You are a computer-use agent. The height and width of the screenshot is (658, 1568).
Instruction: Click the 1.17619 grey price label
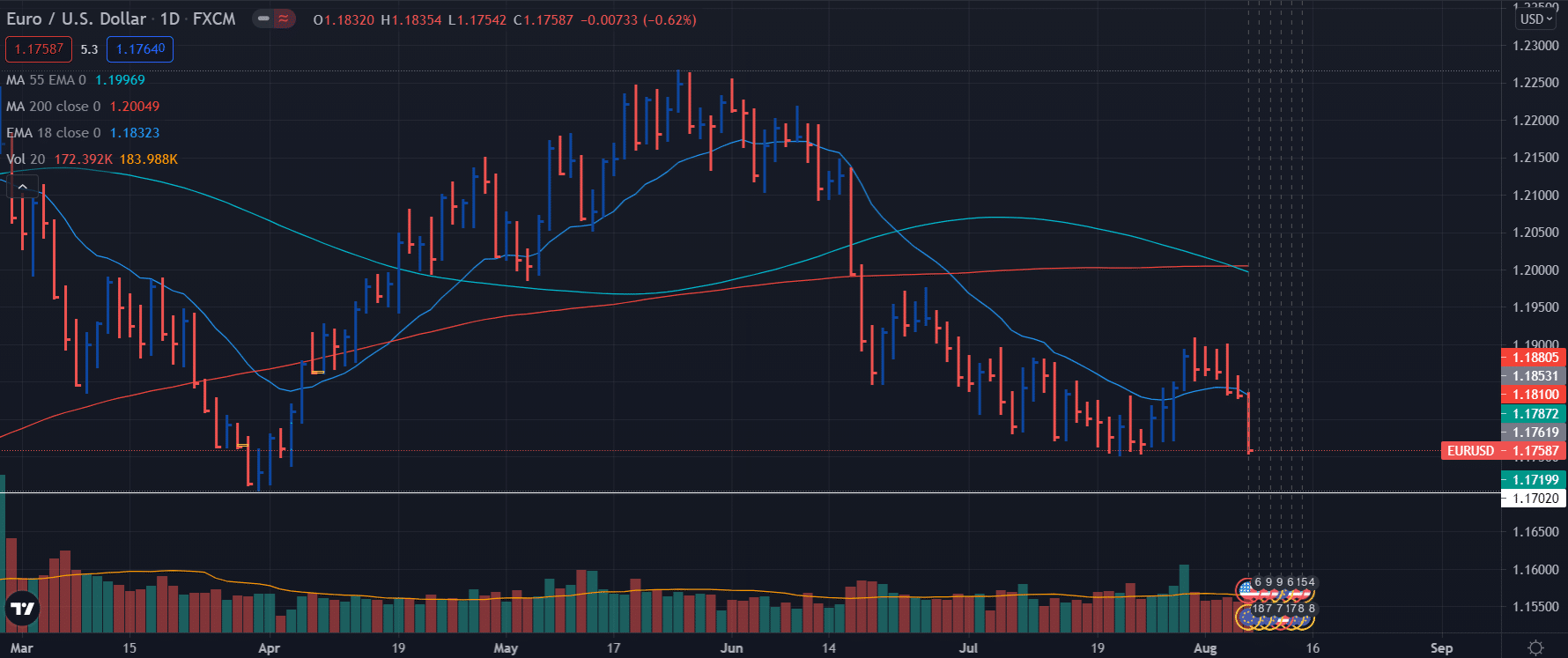pyautogui.click(x=1534, y=433)
